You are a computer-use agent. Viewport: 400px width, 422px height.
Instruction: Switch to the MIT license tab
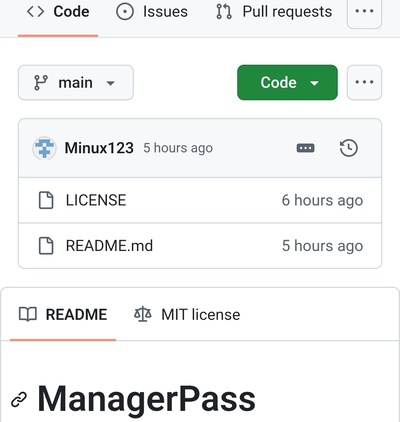click(187, 315)
